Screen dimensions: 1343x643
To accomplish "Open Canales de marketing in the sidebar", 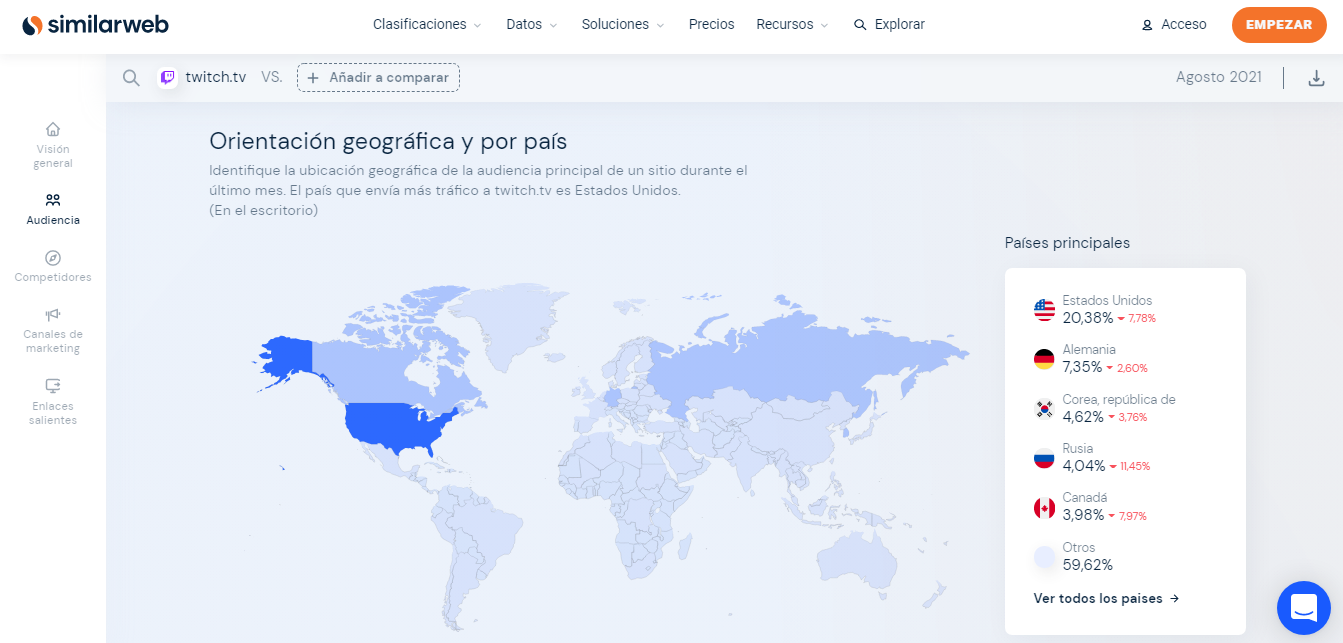I will point(53,331).
